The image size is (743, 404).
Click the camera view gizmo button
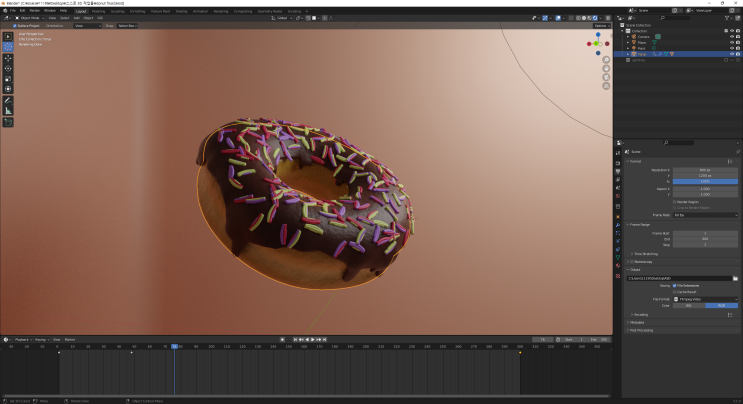607,76
